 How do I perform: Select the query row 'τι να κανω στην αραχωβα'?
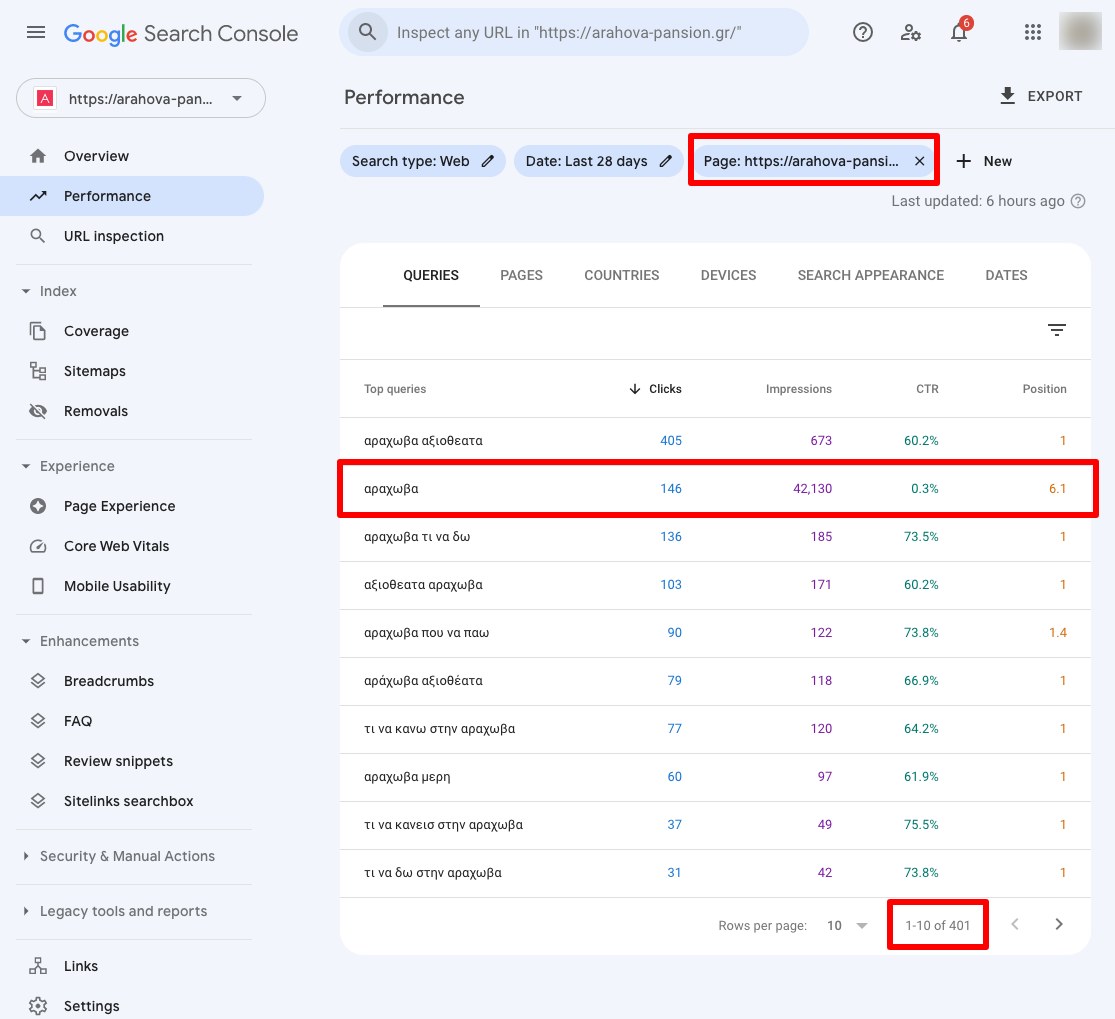pos(715,729)
